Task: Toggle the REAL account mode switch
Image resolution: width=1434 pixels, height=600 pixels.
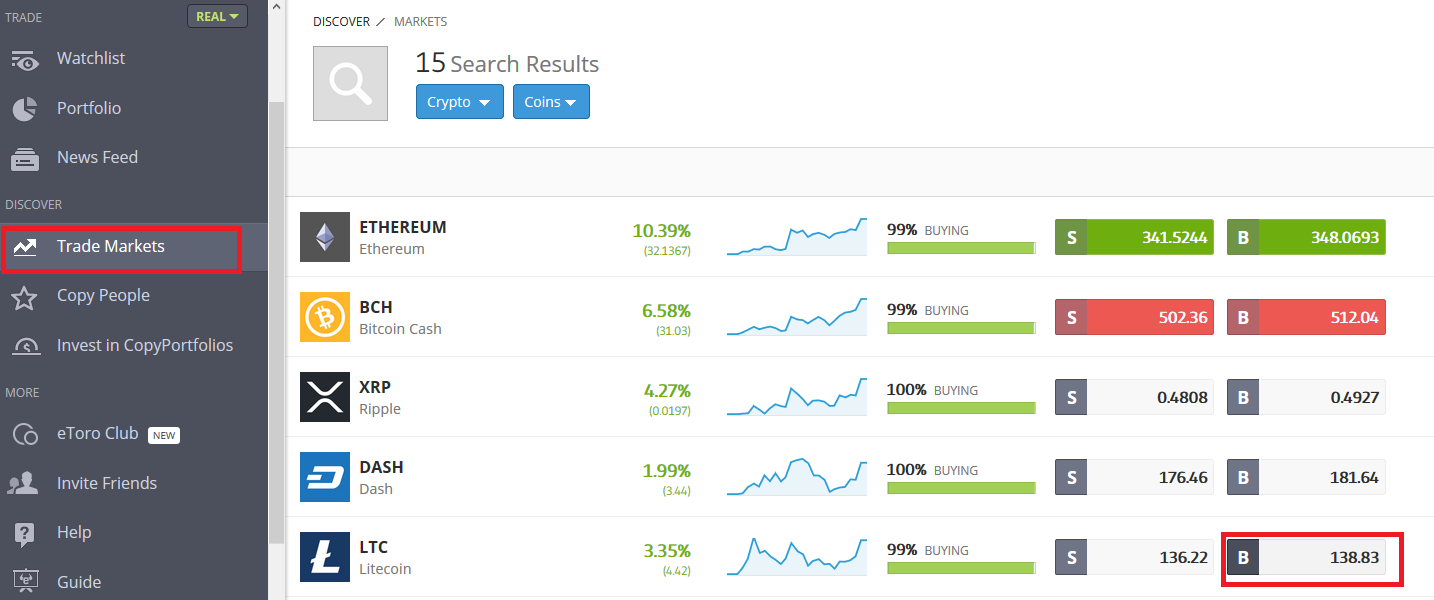Action: pos(217,16)
